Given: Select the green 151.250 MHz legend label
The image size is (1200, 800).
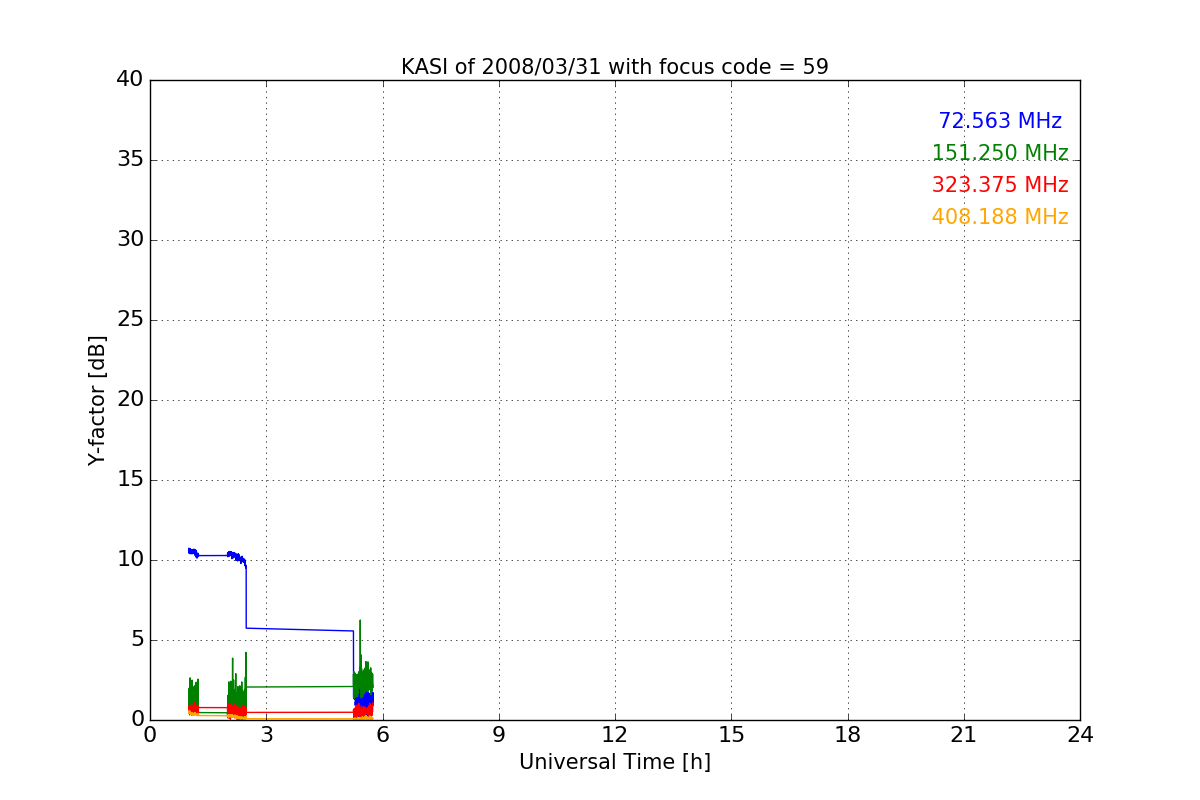Looking at the screenshot, I should (1000, 153).
